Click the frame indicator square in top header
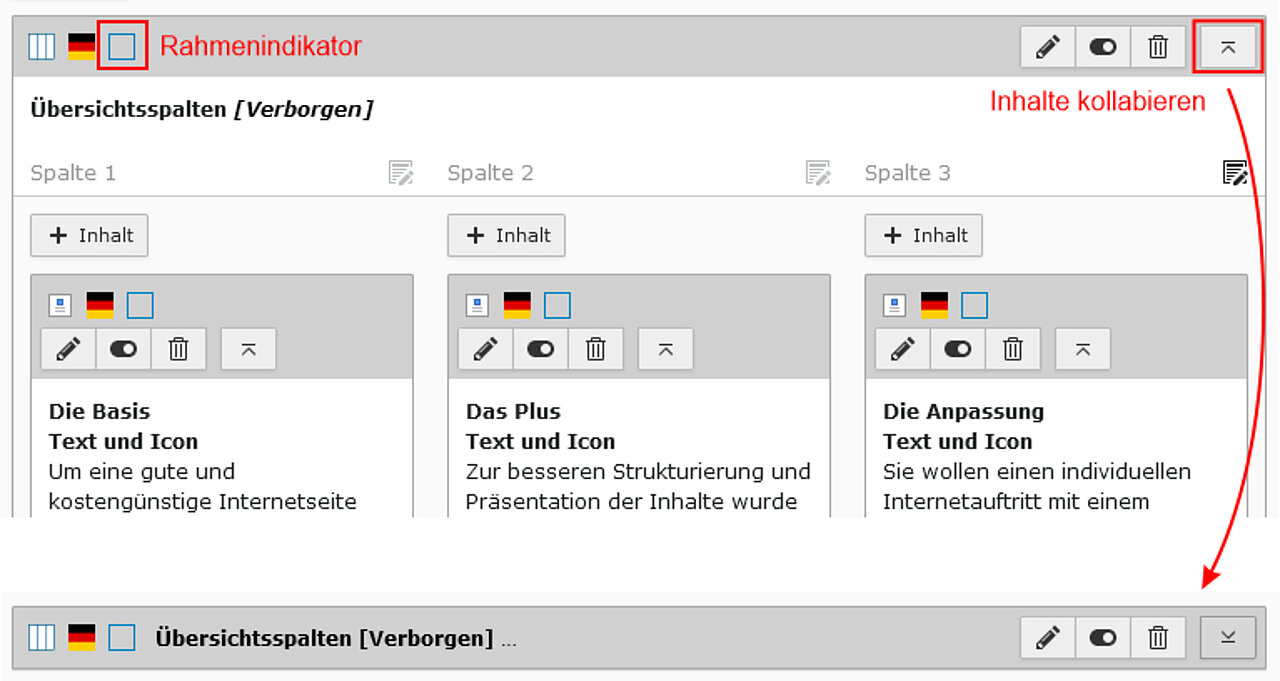 [x=122, y=46]
